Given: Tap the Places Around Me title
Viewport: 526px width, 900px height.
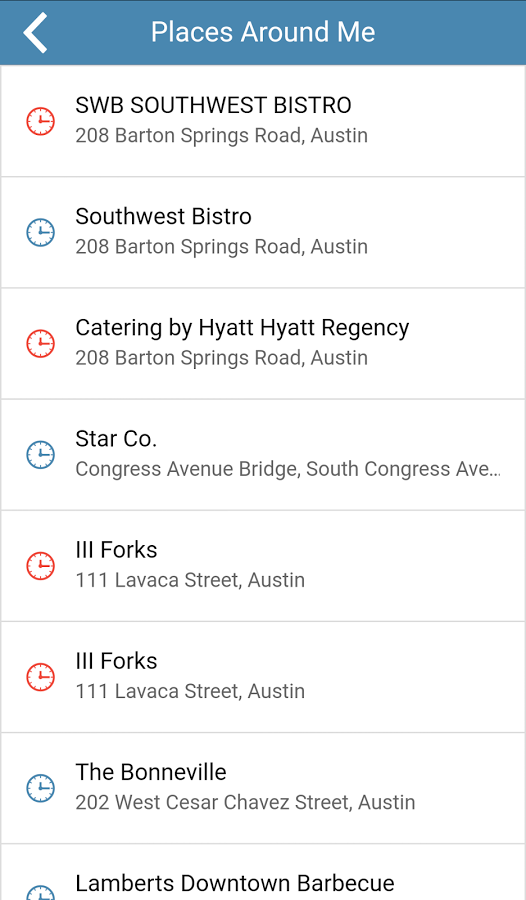Looking at the screenshot, I should tap(263, 32).
